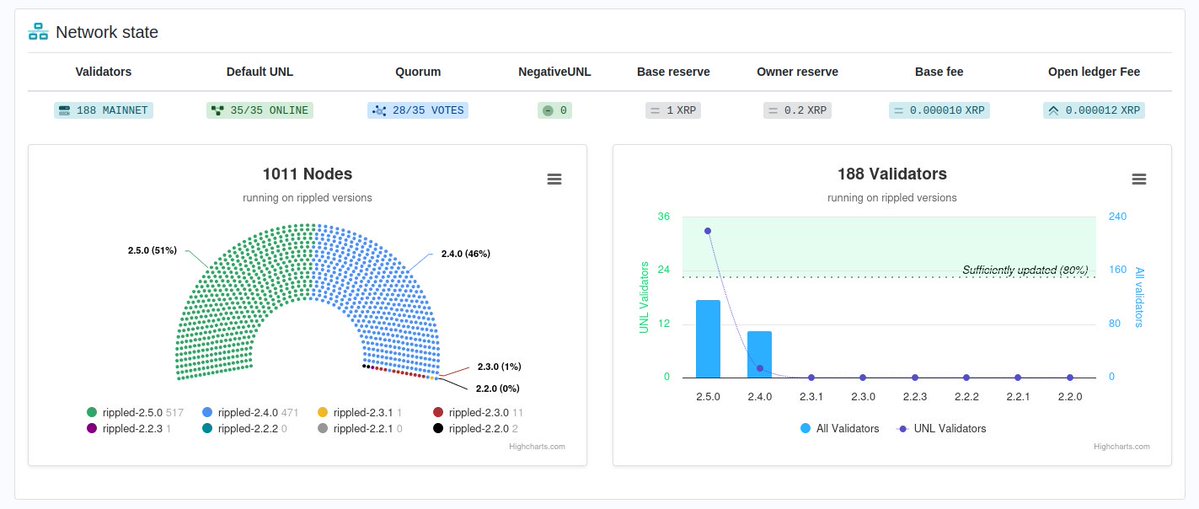
Task: Click the equals icon beside 0.000010 XRP
Action: tap(898, 110)
